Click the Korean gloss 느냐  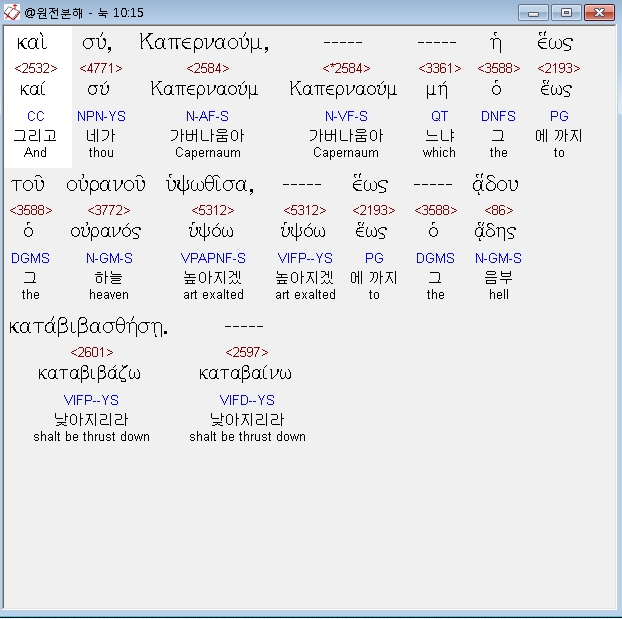440,136
